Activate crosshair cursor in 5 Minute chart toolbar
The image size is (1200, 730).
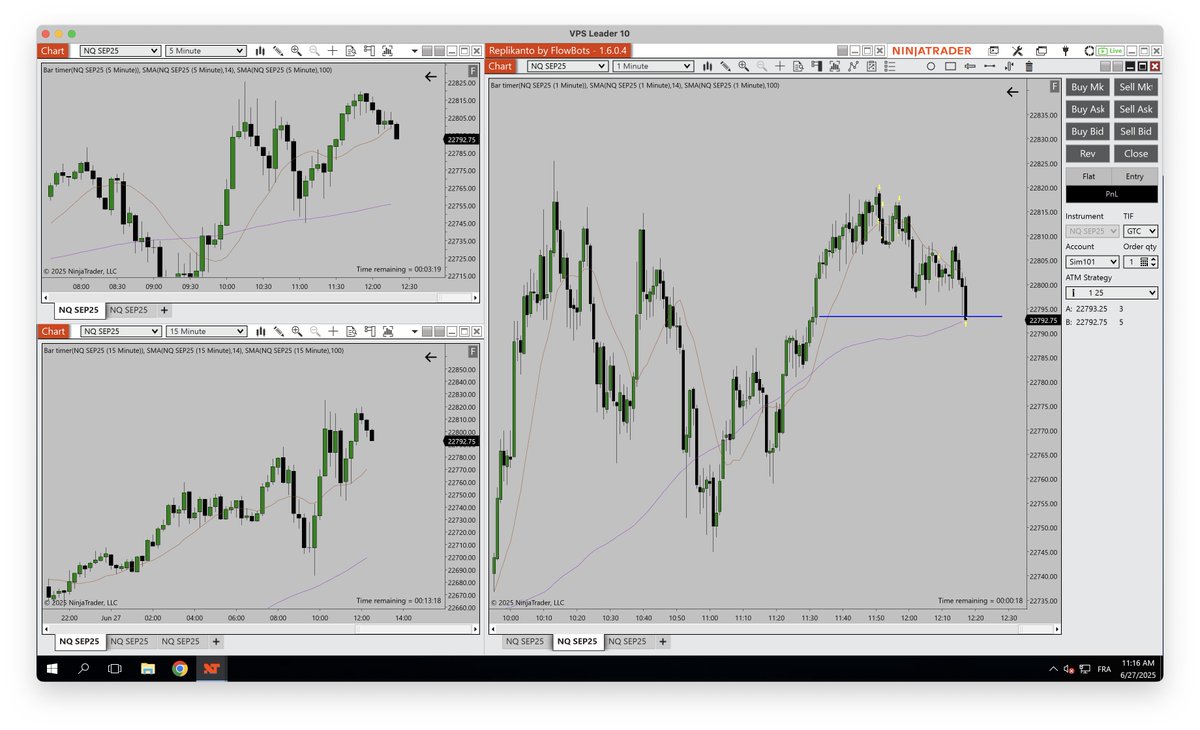click(333, 50)
